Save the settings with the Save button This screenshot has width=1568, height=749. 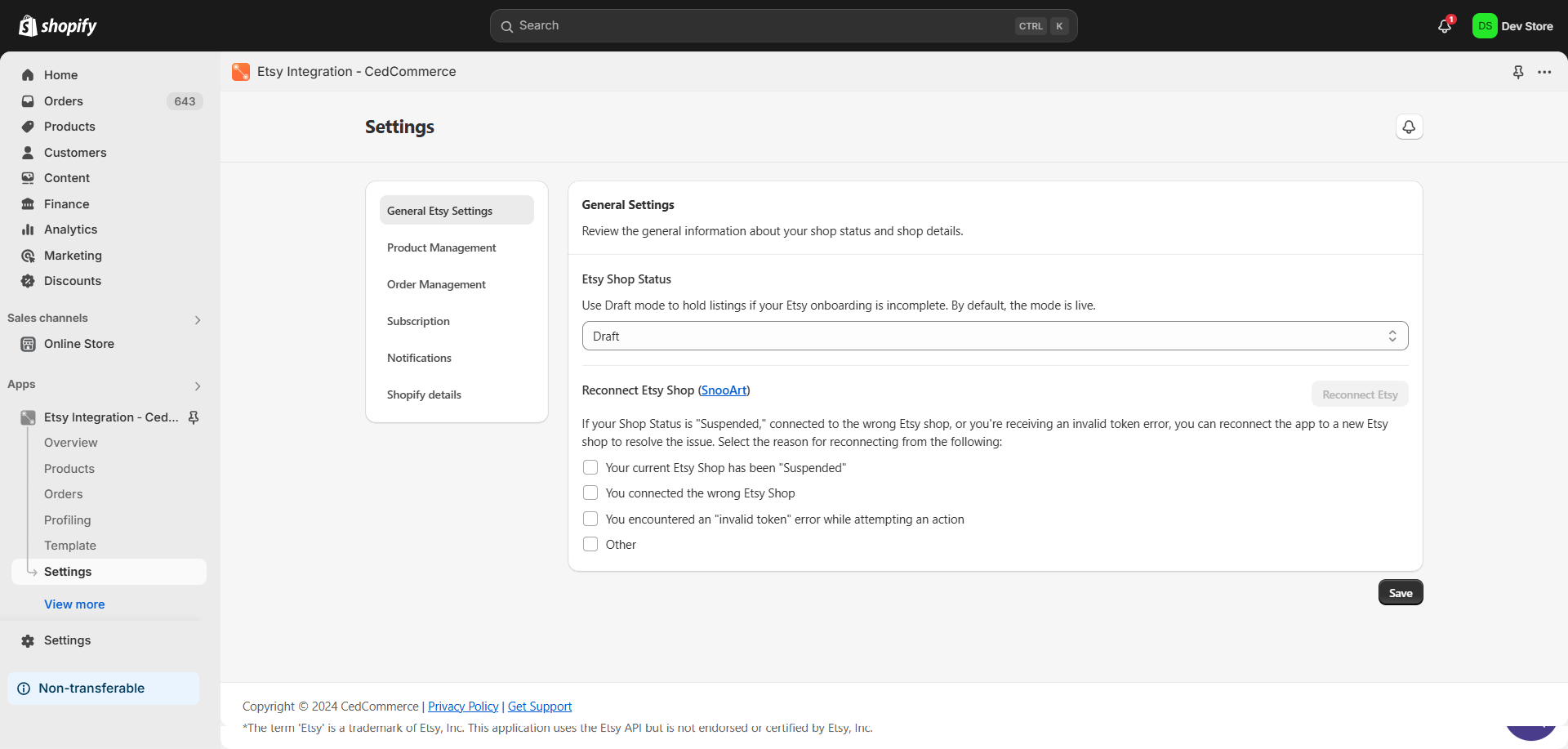point(1401,593)
